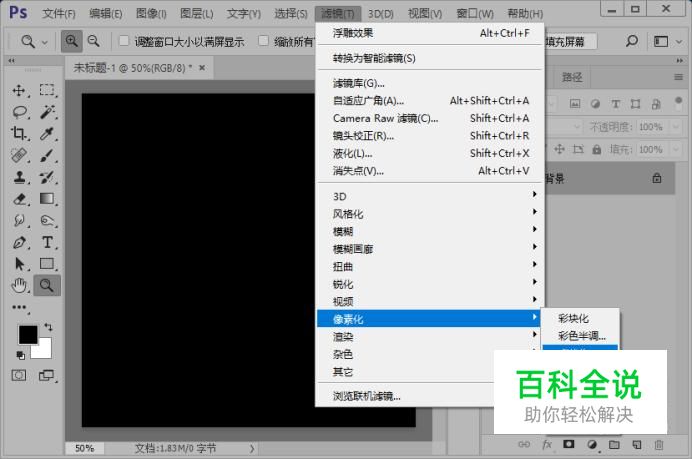Select 彩色半调... in pixelate submenu

point(581,336)
